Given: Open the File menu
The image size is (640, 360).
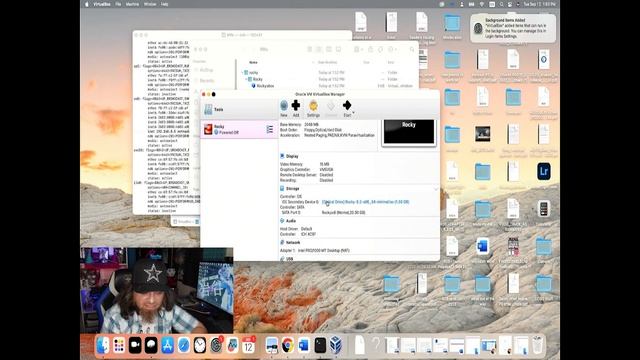Looking at the screenshot, I should click(118, 4).
